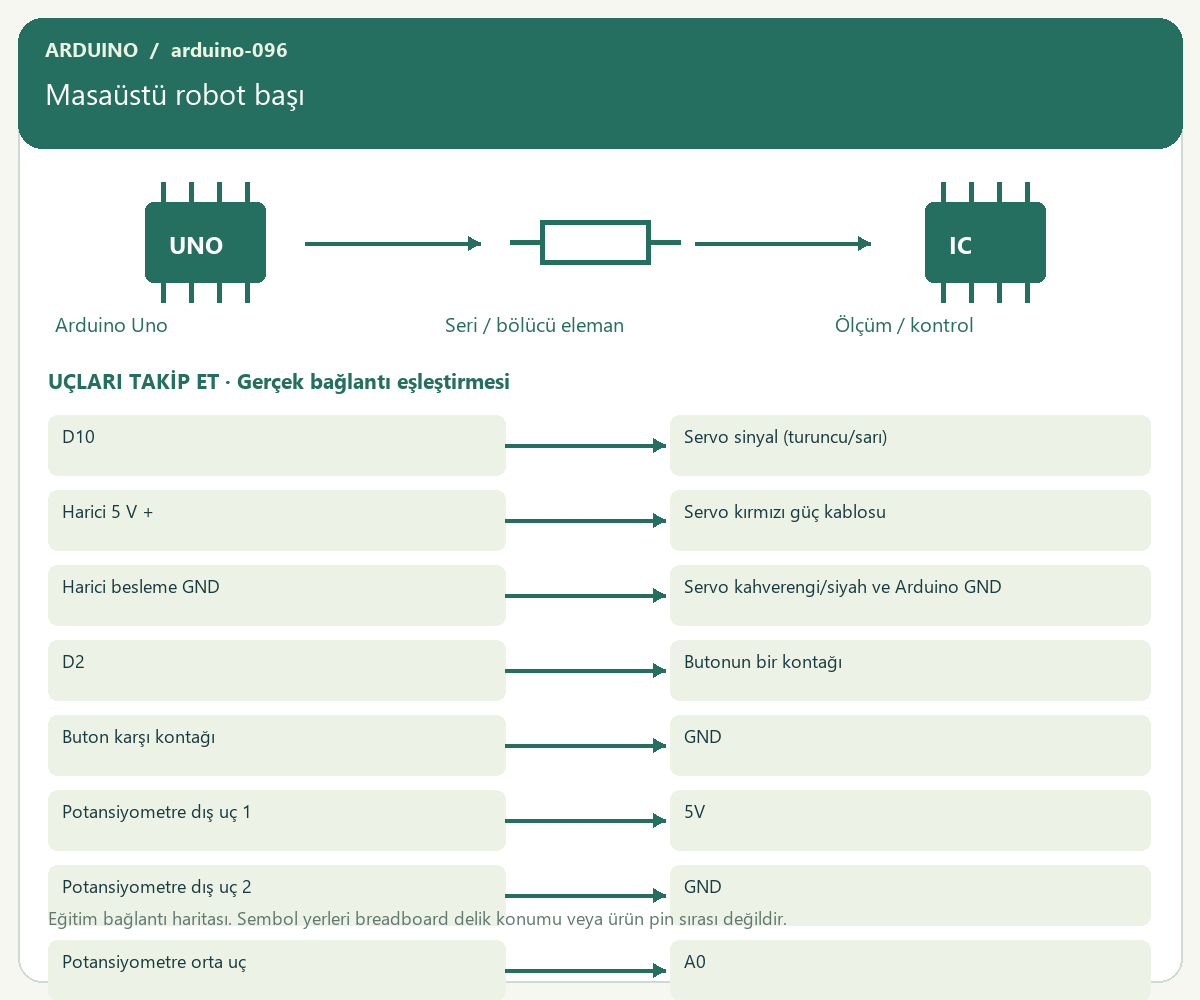Select the 'Potansiyometre orta uç' cell
The image size is (1200, 1000).
[277, 970]
